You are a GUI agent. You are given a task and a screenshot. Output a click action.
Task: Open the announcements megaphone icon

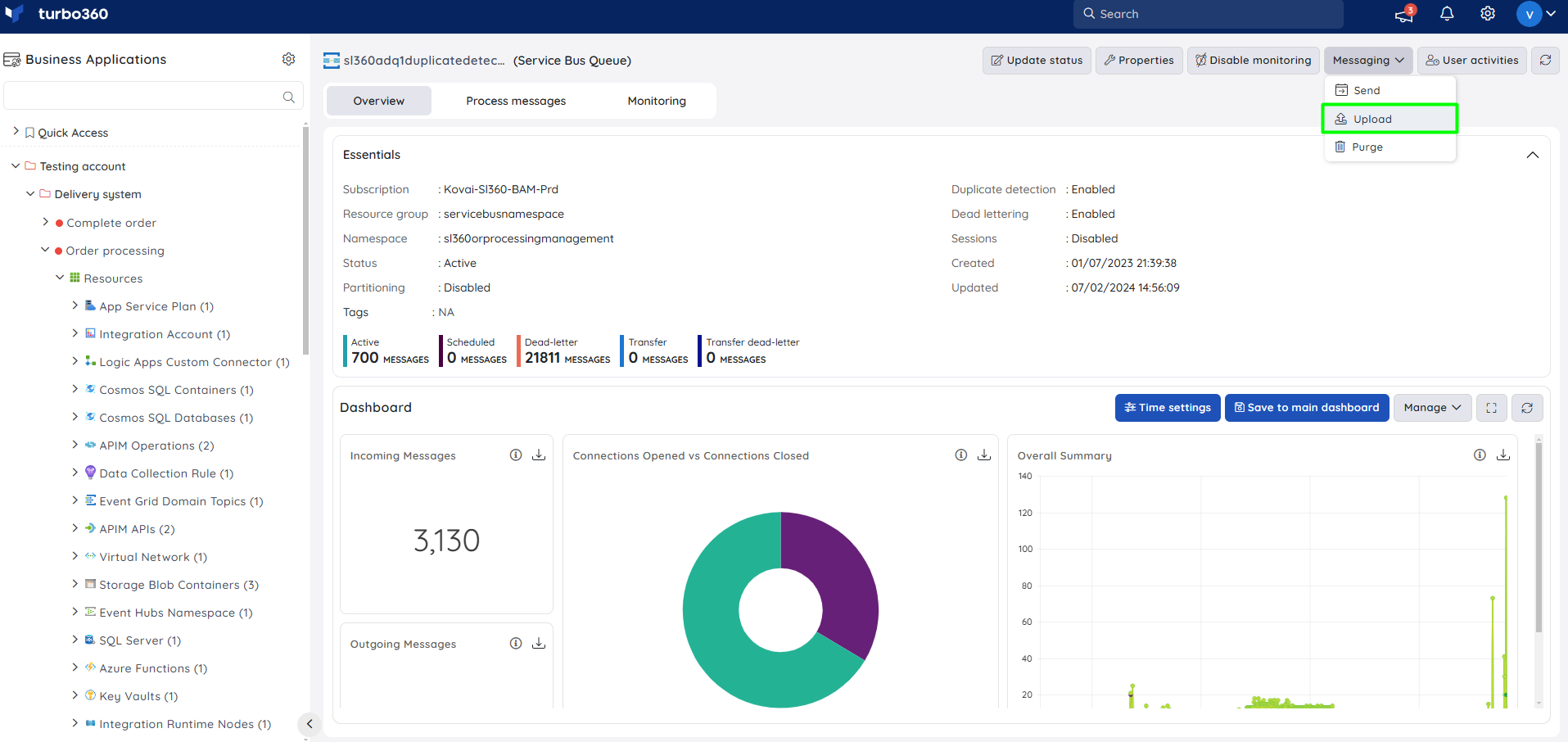click(1405, 14)
